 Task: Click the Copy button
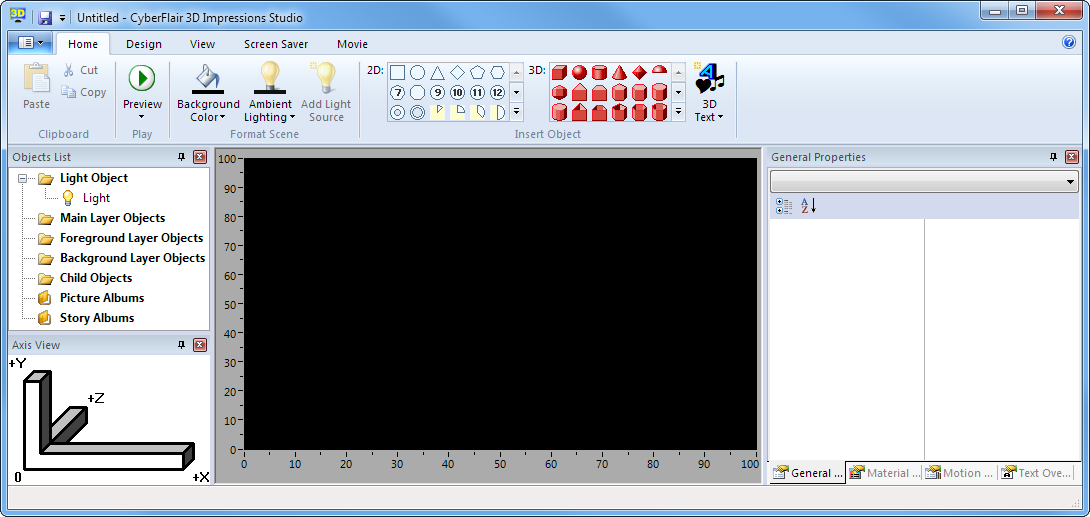tap(83, 92)
